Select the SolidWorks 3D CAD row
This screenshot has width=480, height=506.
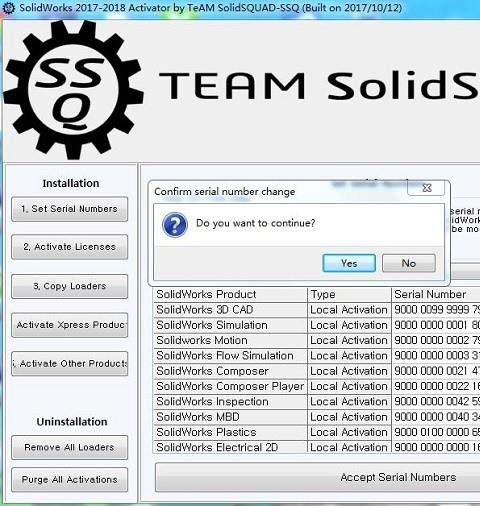tap(317, 310)
